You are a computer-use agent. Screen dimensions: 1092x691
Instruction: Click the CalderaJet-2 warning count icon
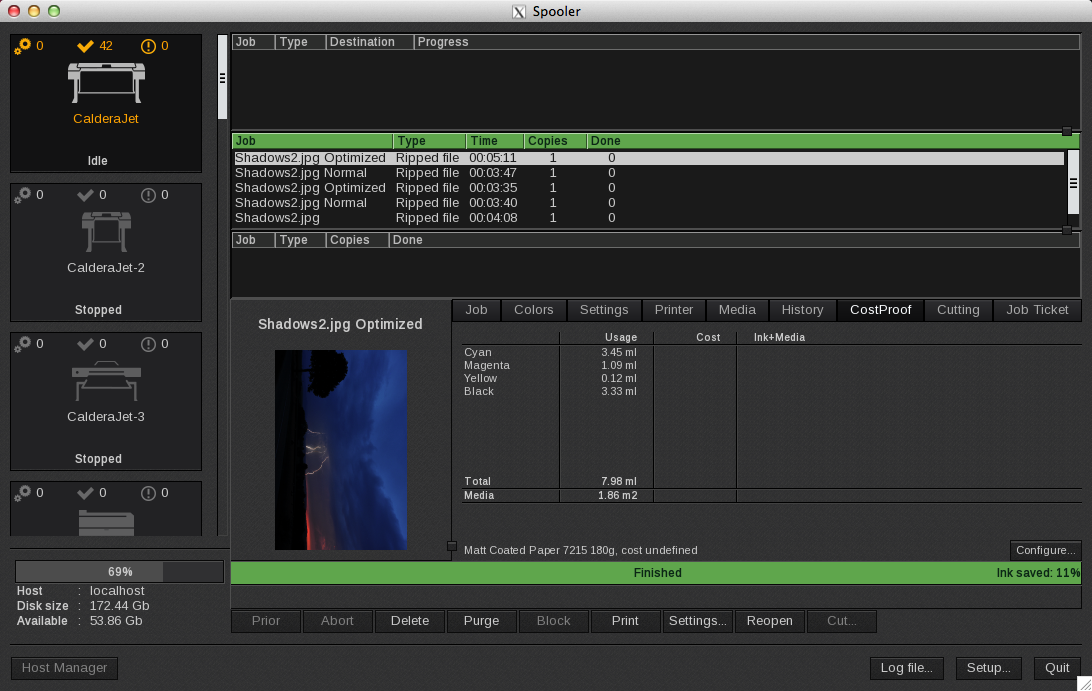pos(149,195)
